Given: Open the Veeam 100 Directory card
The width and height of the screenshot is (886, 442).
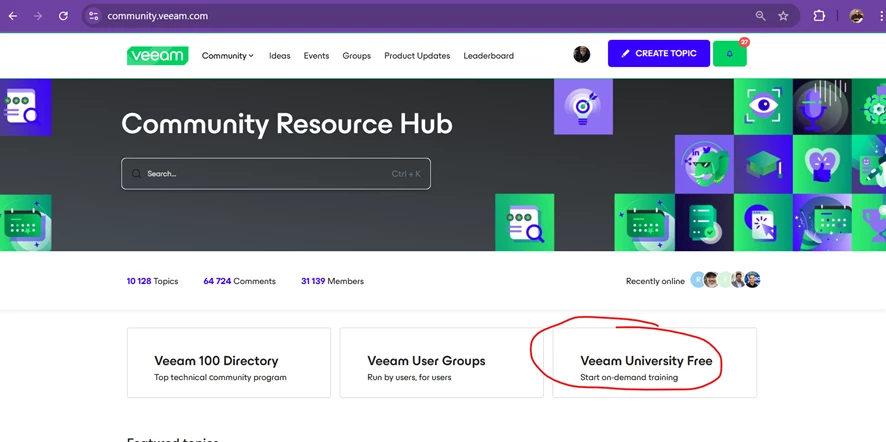Looking at the screenshot, I should [x=229, y=362].
